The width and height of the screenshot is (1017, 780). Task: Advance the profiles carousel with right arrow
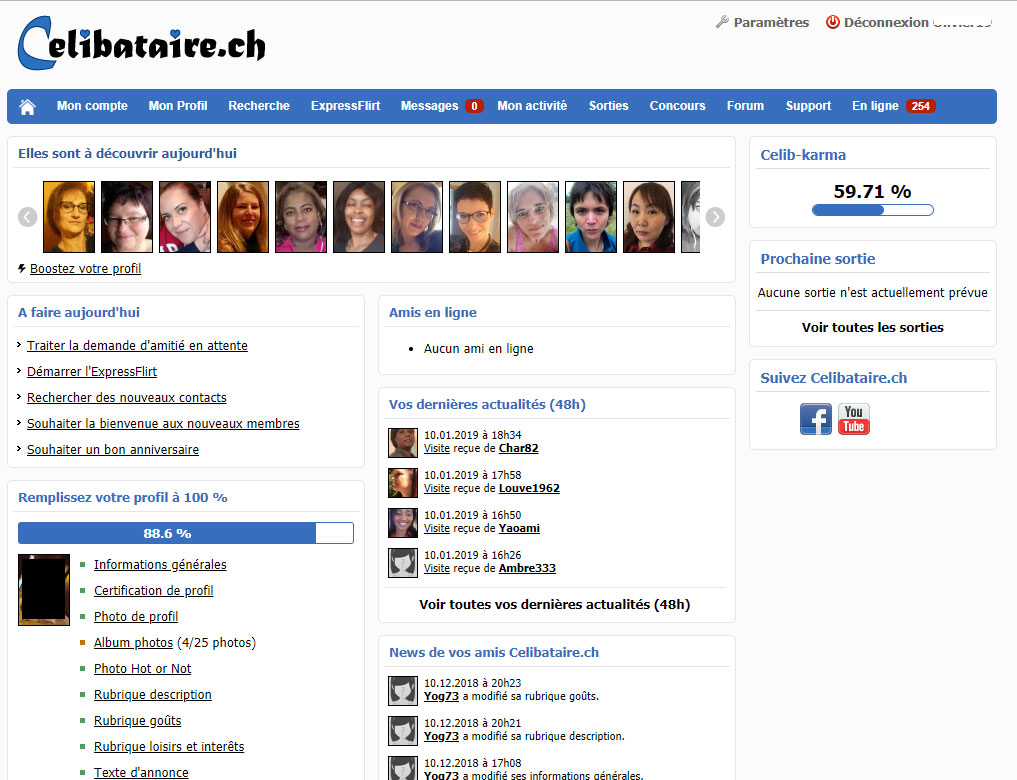[x=715, y=217]
